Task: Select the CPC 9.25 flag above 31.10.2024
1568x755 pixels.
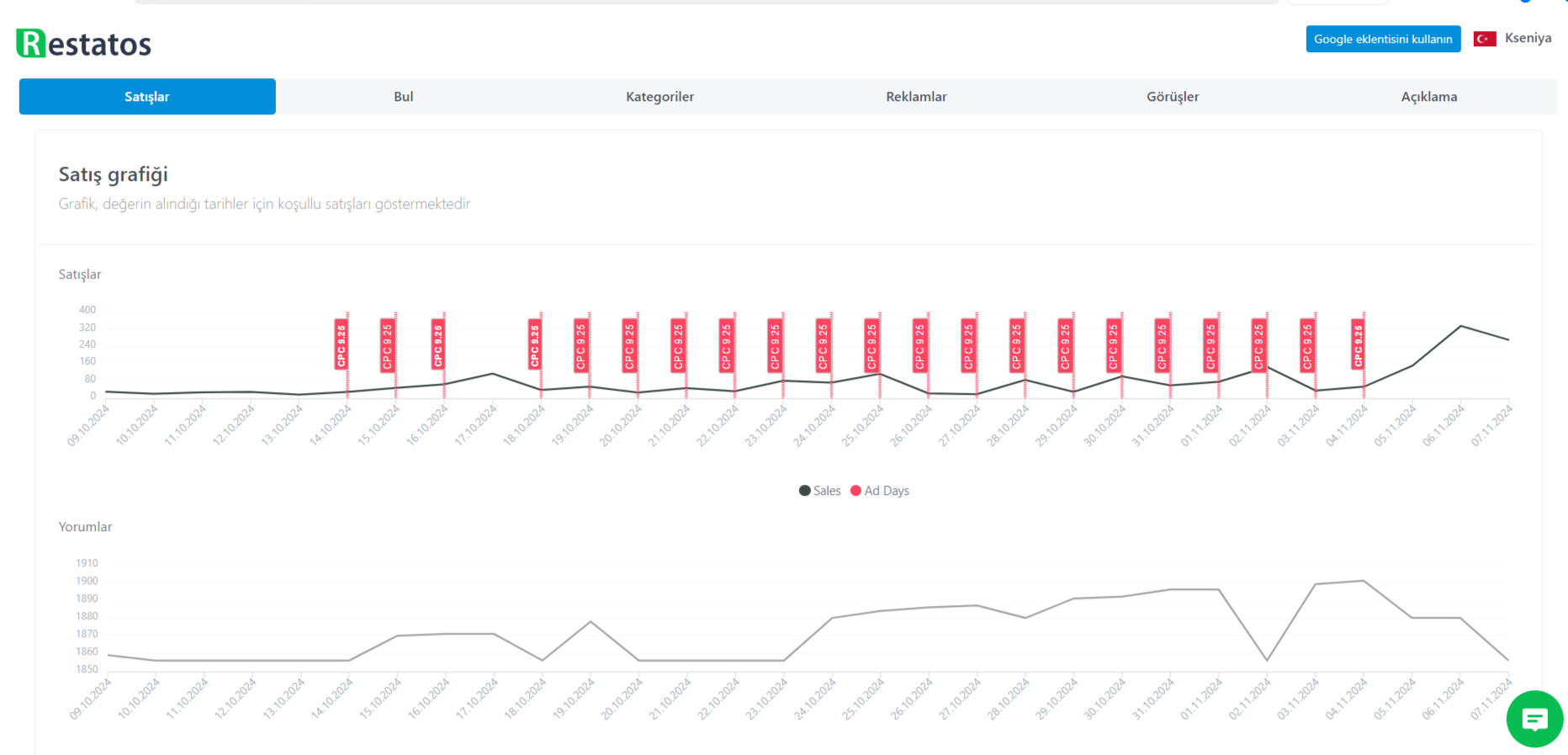Action: [x=1163, y=344]
